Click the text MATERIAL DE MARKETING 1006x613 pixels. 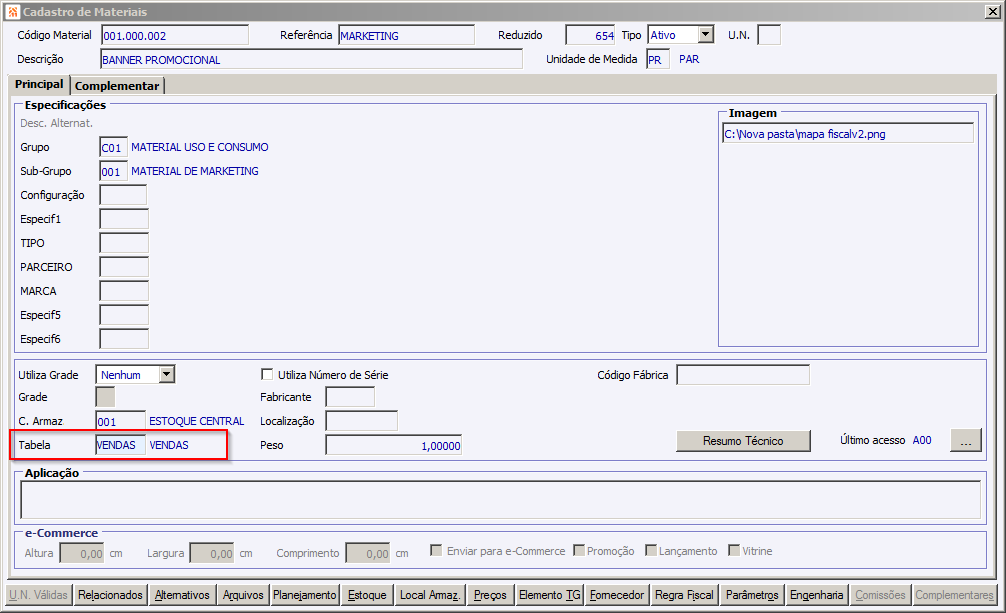click(194, 171)
